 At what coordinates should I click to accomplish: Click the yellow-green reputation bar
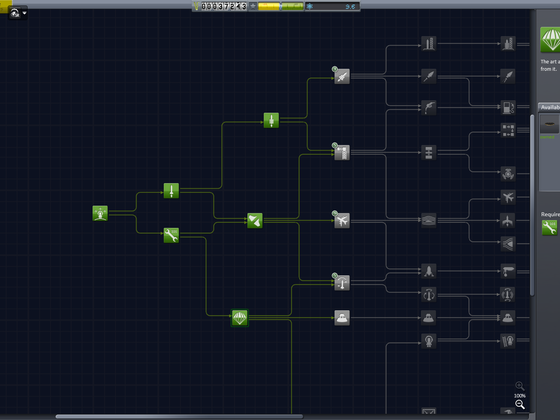tap(281, 6)
